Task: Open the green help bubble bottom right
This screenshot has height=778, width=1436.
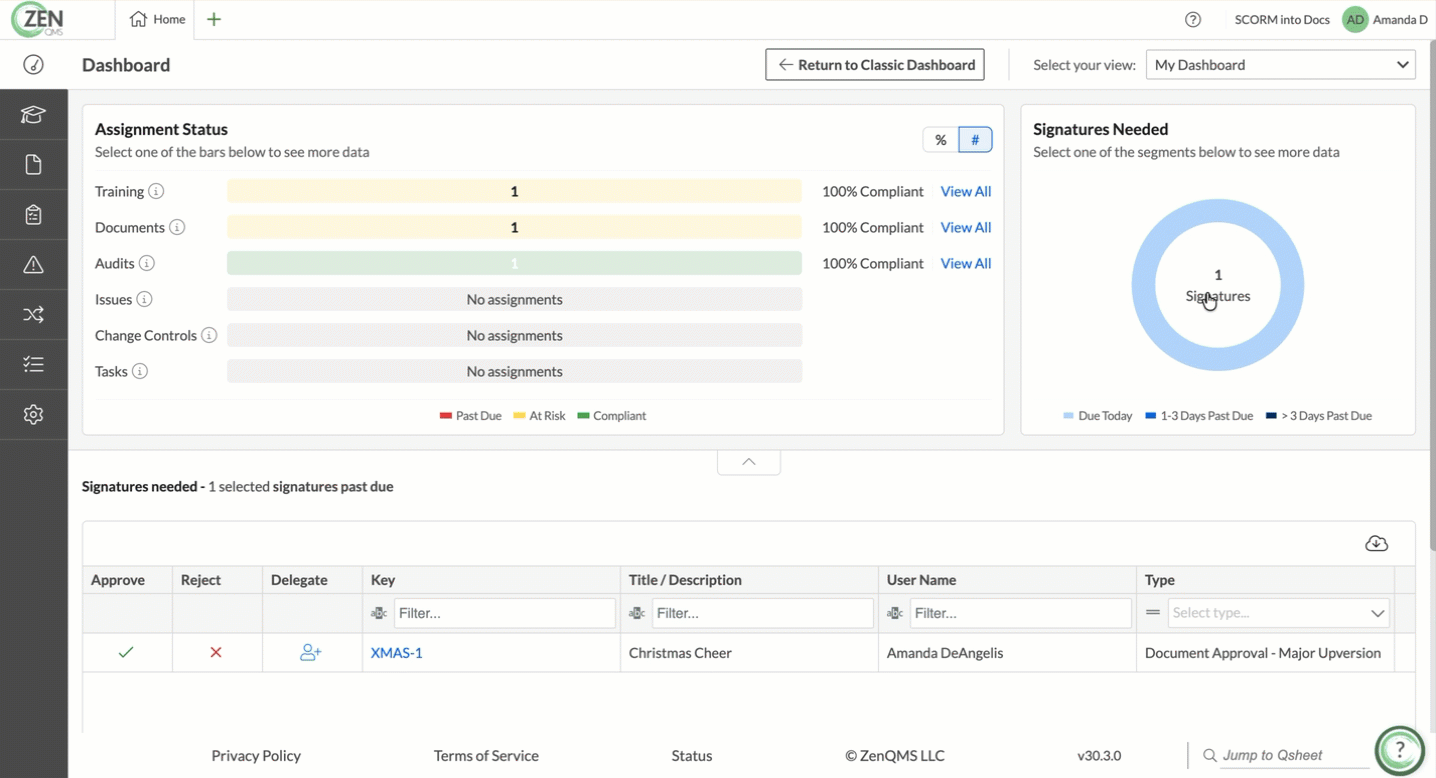Action: [x=1400, y=750]
